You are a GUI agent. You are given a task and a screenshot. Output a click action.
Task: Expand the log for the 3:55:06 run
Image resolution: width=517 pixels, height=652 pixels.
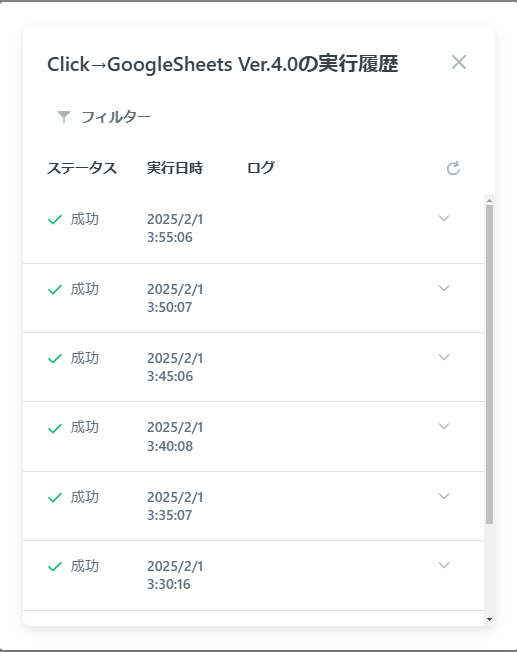click(x=444, y=218)
